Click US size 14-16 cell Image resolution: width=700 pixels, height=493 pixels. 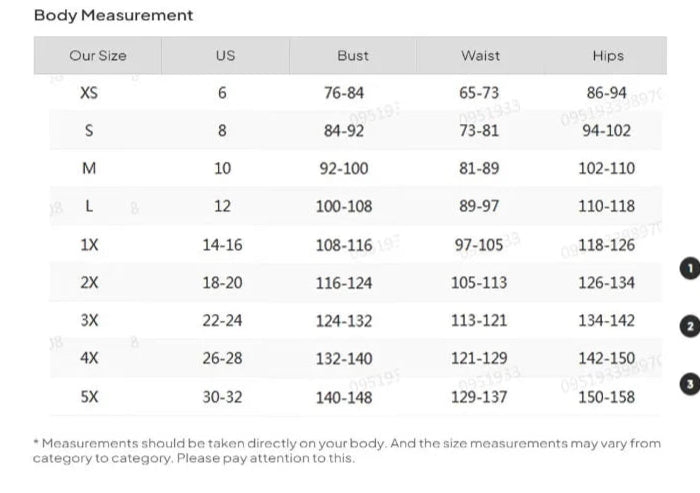tap(222, 245)
